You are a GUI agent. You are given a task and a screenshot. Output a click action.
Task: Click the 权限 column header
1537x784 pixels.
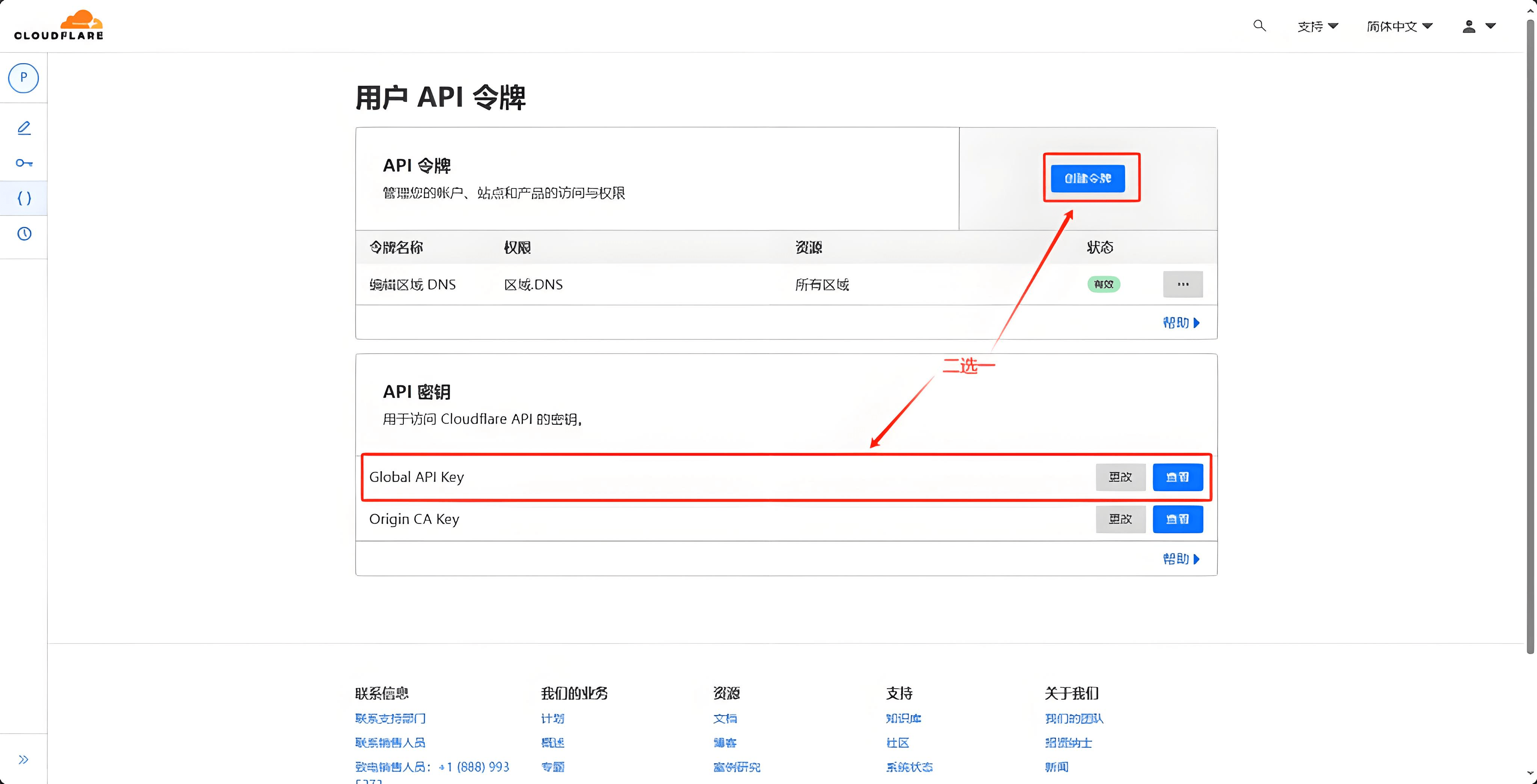[517, 247]
